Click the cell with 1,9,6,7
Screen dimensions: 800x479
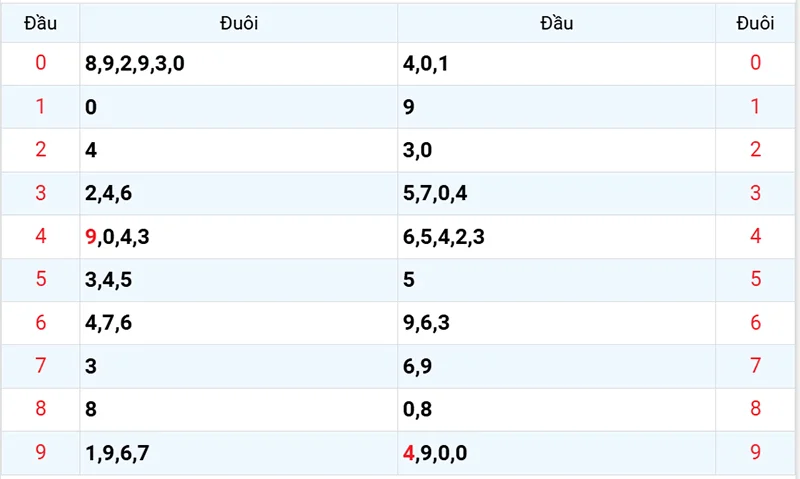[239, 453]
